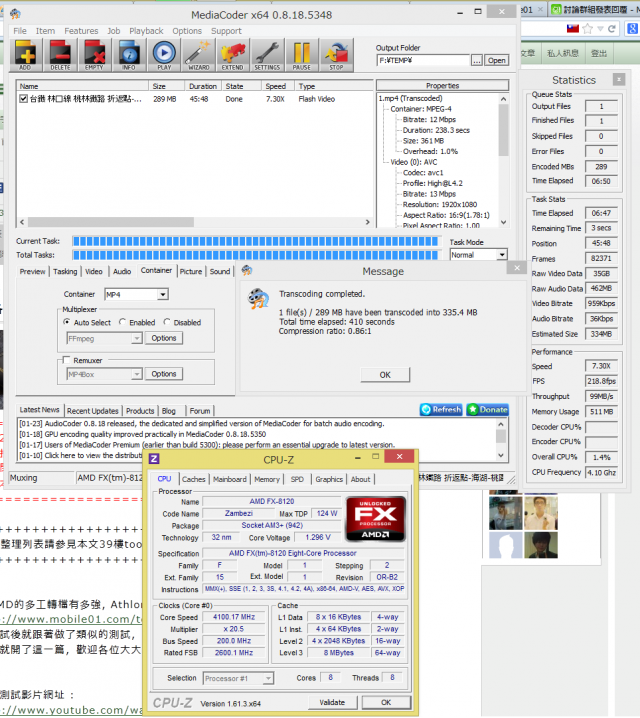Screen dimensions: 640x718
Task: Open the Container MP4 dropdown
Action: pyautogui.click(x=163, y=294)
